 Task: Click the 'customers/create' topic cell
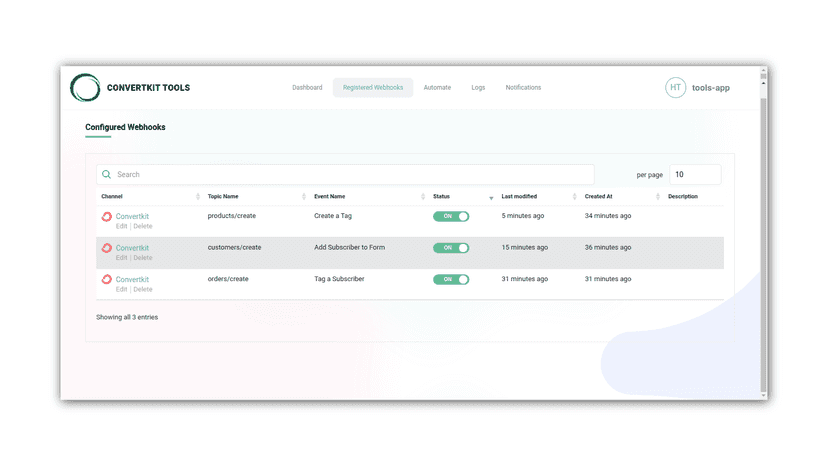click(234, 247)
